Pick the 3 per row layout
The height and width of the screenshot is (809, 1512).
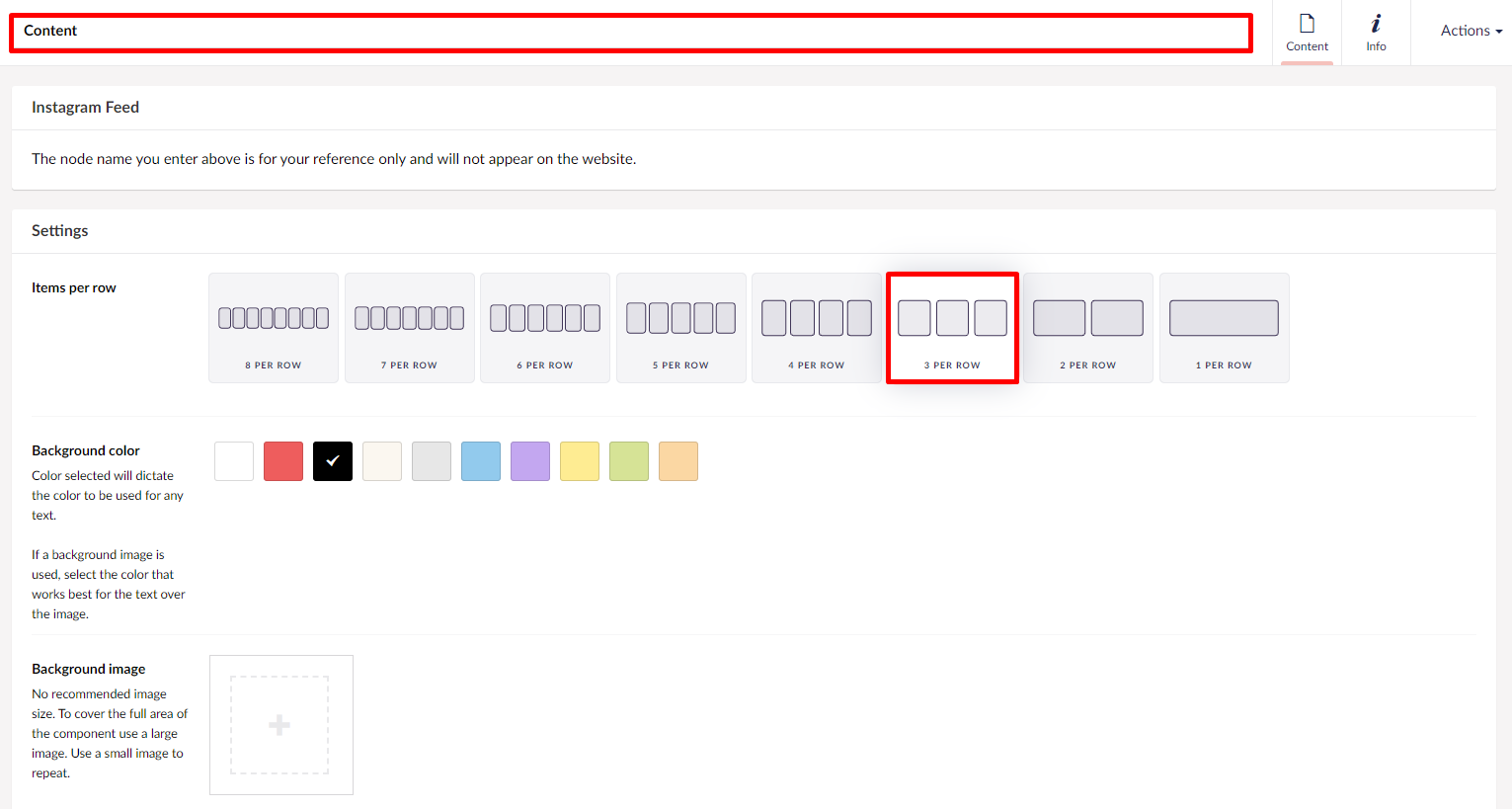pyautogui.click(x=952, y=328)
